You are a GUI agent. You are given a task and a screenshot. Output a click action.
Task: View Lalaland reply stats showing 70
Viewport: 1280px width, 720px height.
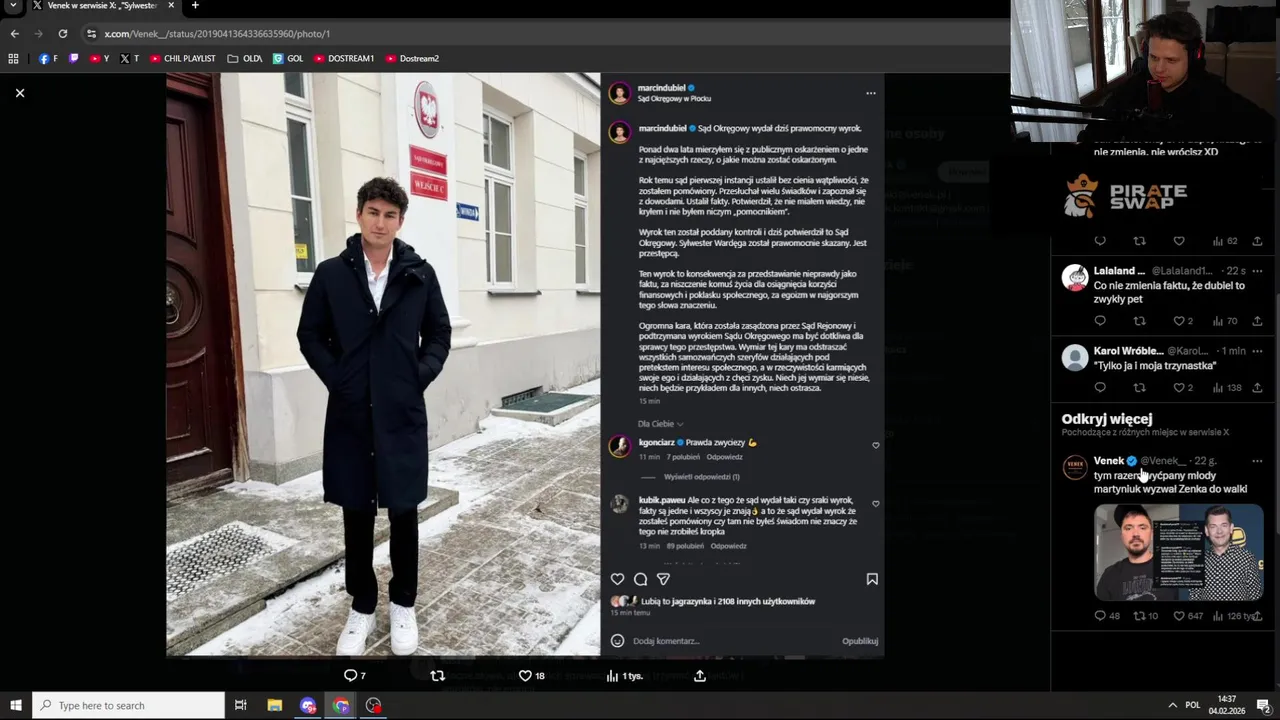click(x=1225, y=321)
